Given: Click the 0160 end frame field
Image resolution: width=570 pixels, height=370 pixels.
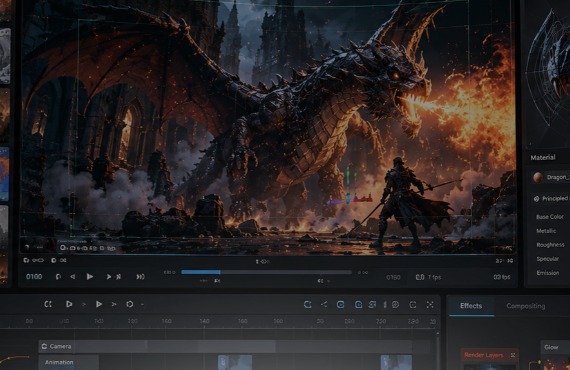Looking at the screenshot, I should click(393, 277).
